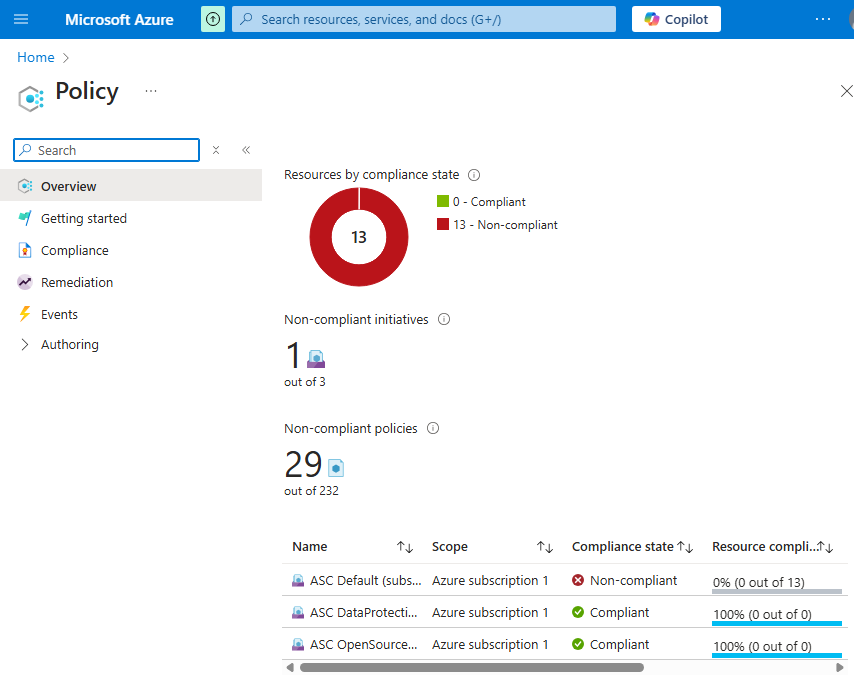Click ASC DataProtection 100% compliance bar
854x675 pixels.
tap(777, 623)
